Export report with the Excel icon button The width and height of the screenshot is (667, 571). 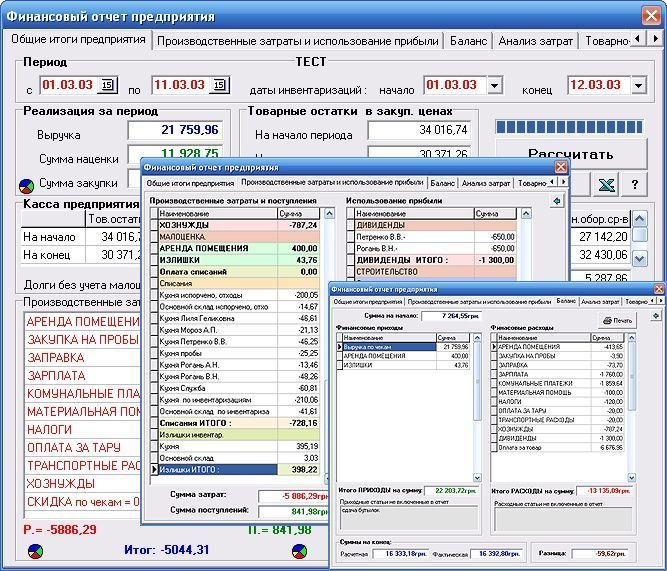pos(606,185)
